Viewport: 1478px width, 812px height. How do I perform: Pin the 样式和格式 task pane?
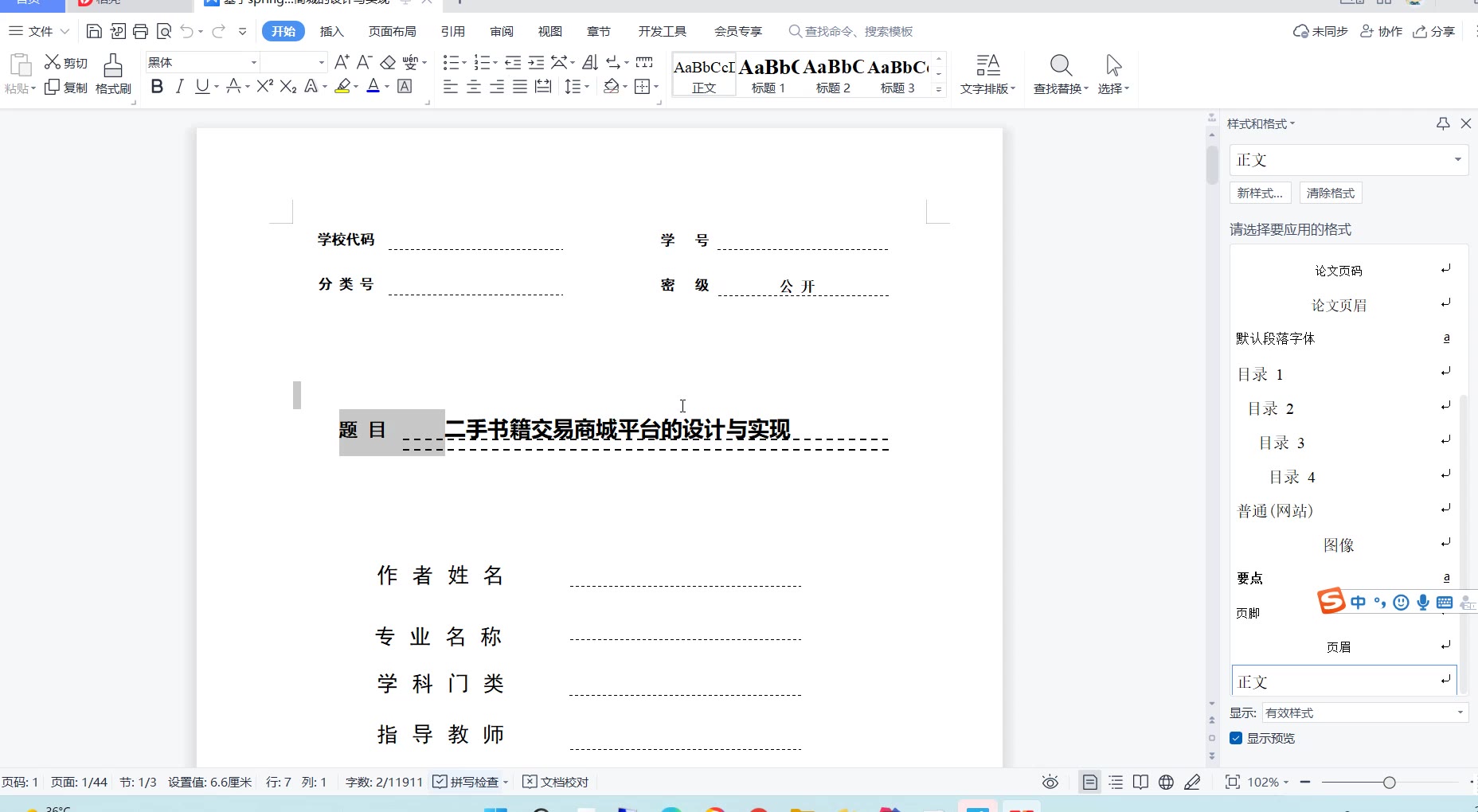coord(1443,123)
